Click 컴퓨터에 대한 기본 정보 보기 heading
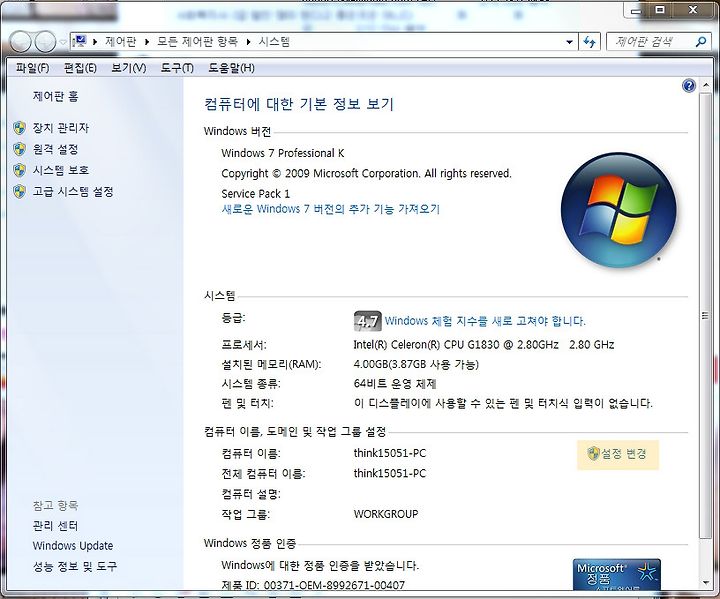Screen dimensions: 720x599 tap(299, 104)
